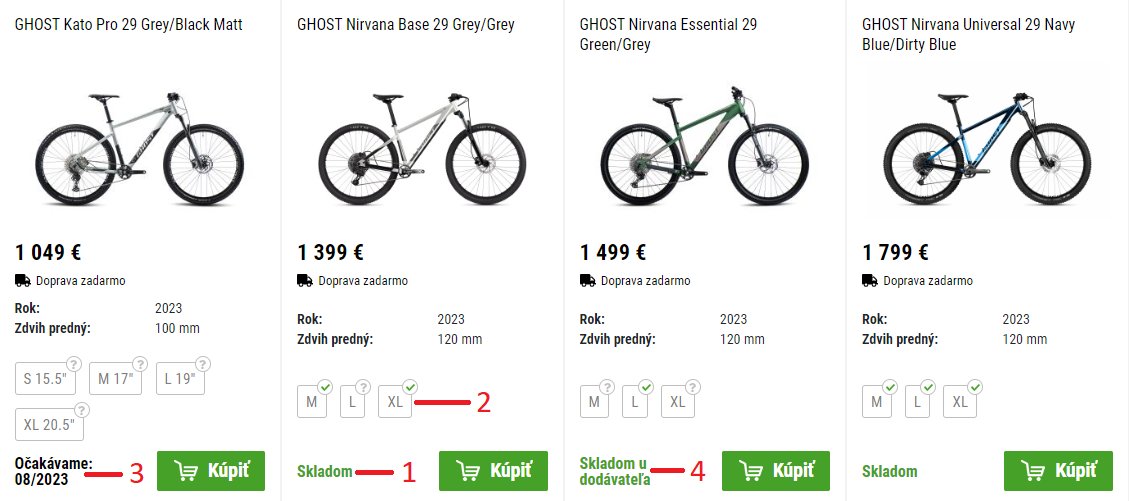The height and width of the screenshot is (501, 1129).
Task: Pick size XL for Nirvana Base
Action: tap(395, 402)
